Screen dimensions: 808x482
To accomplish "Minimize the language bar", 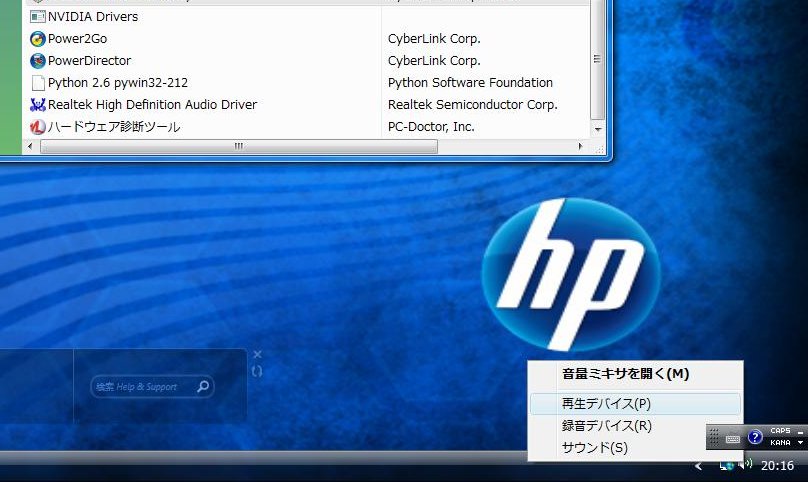I will pos(800,431).
